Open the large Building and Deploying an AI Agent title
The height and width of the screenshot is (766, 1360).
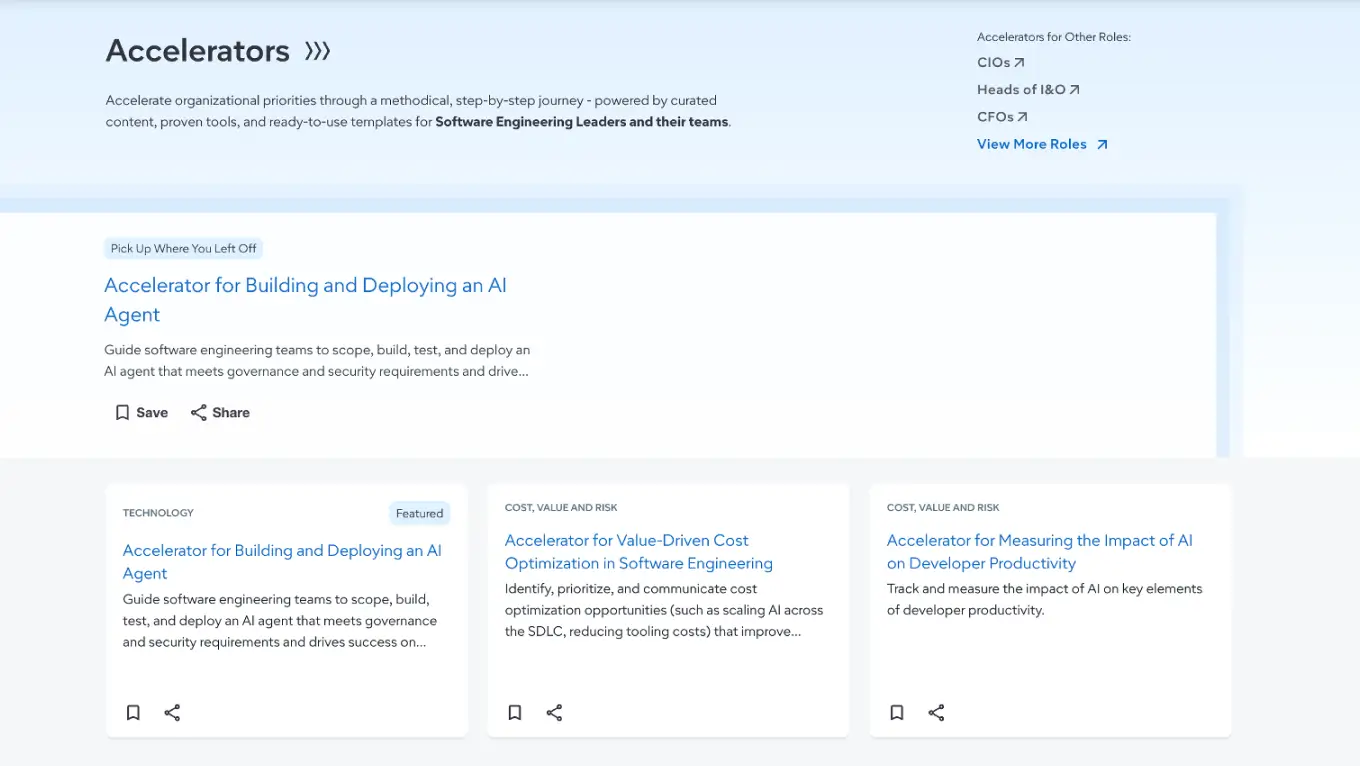[305, 300]
